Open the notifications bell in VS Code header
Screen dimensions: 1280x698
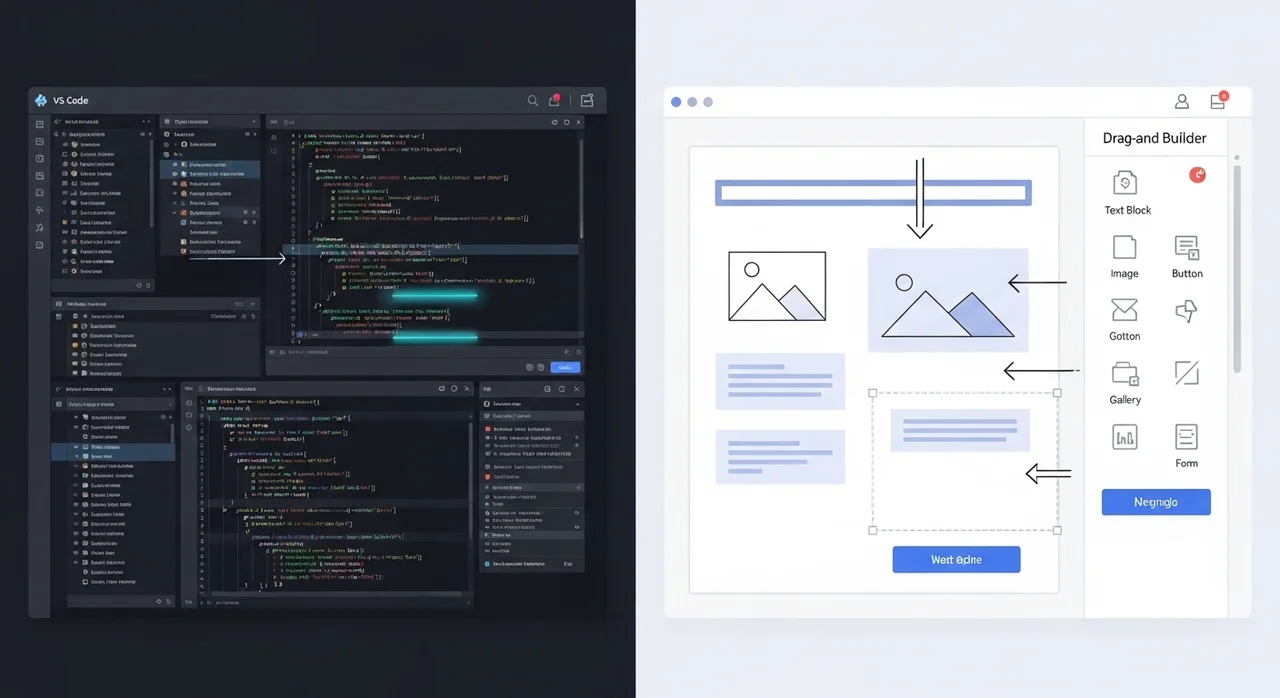point(554,100)
